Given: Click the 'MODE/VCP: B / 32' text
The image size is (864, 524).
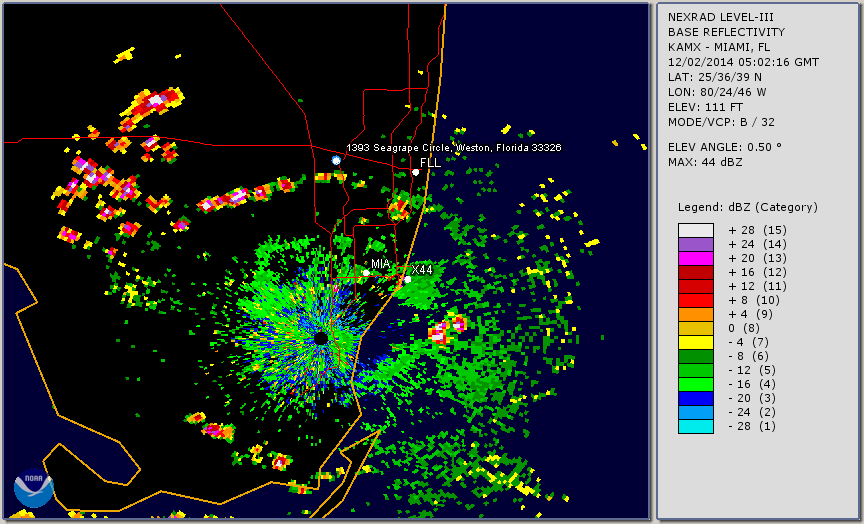Looking at the screenshot, I should 721,122.
